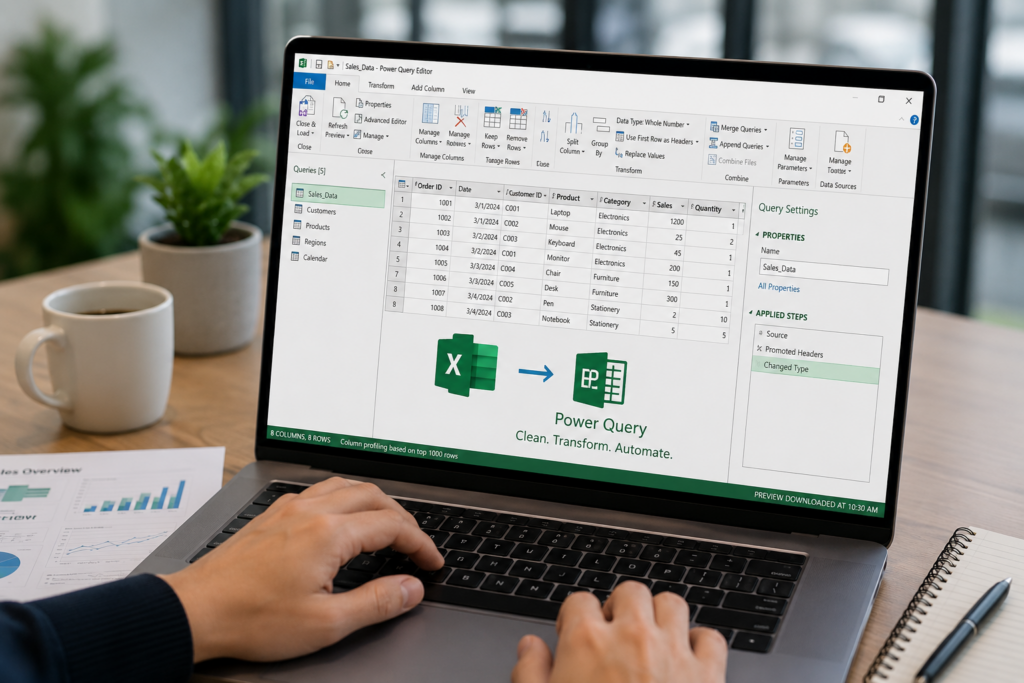The width and height of the screenshot is (1024, 683).
Task: Open Use First Row as Headers dropdown
Action: [x=697, y=142]
